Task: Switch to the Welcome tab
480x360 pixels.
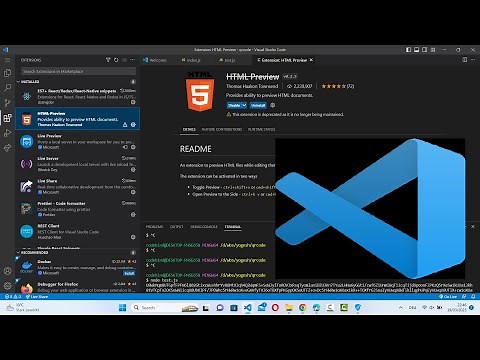Action: 155,60
